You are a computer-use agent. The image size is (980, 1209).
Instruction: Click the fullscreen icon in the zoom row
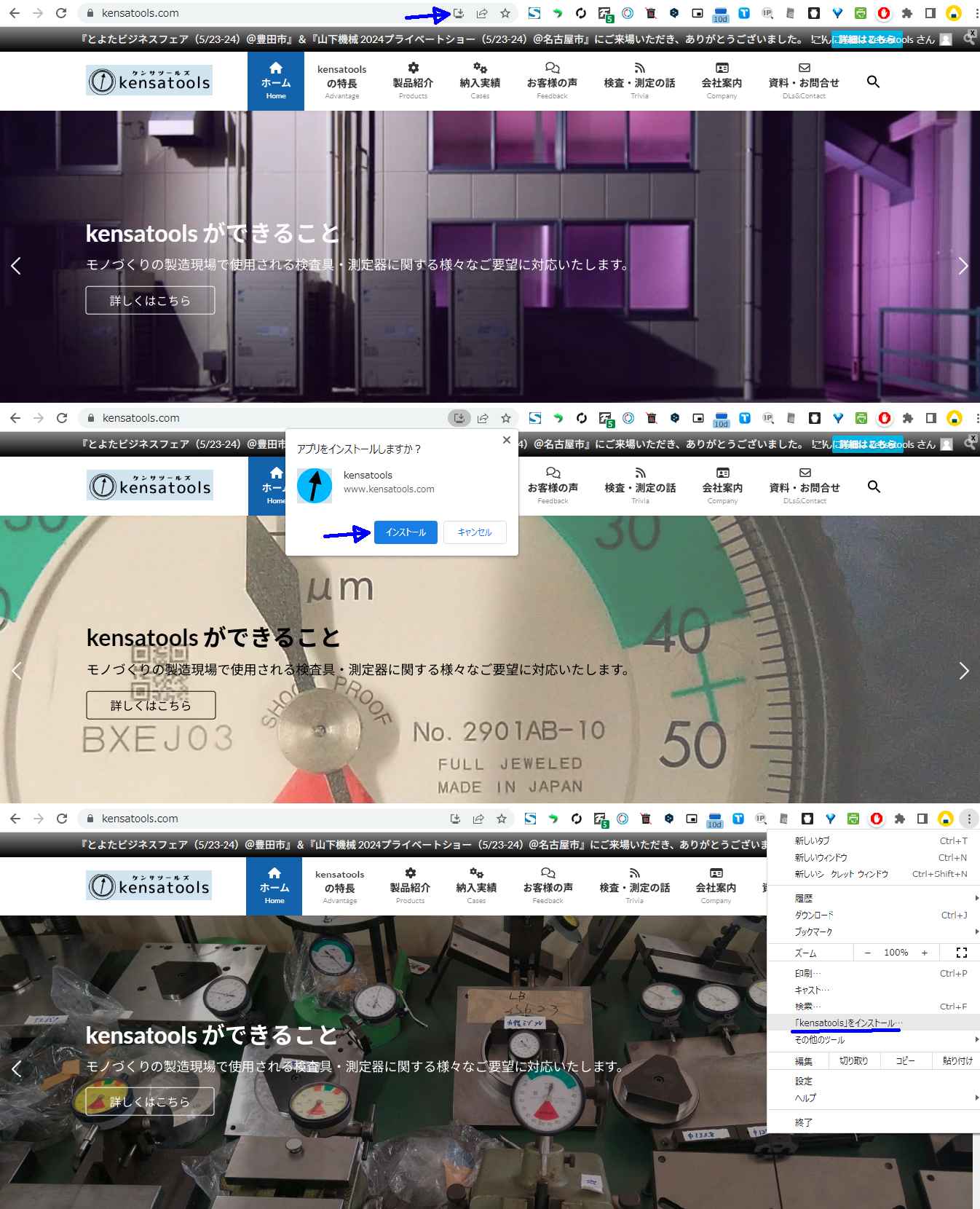click(961, 953)
